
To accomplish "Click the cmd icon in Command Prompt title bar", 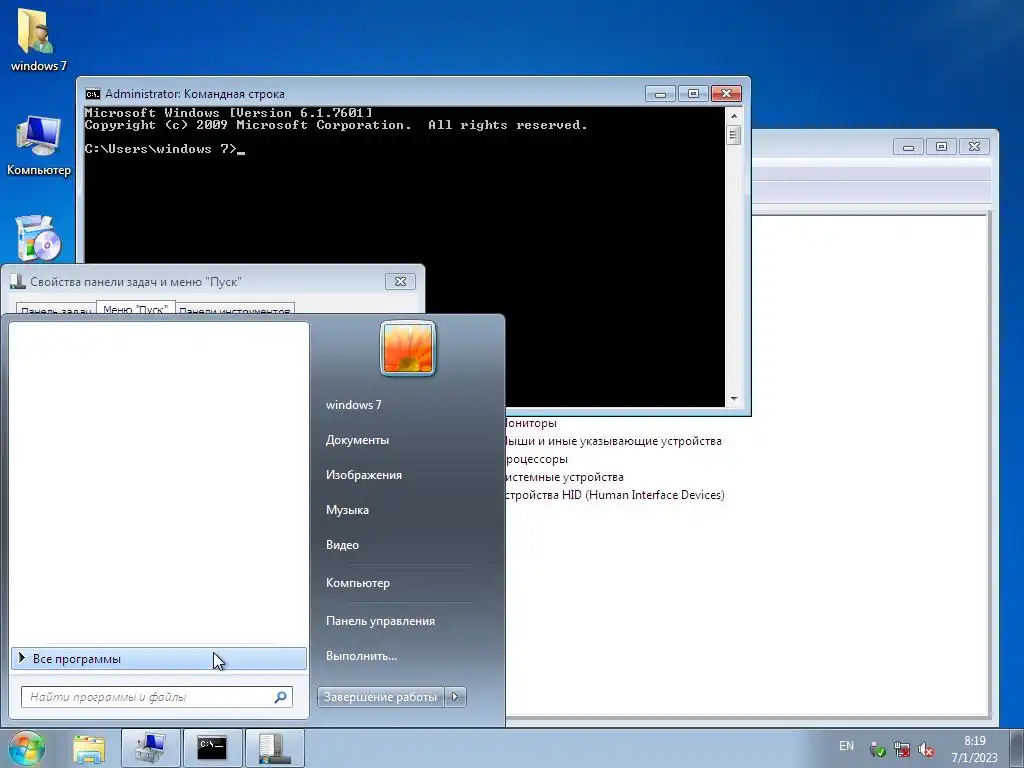I will point(93,94).
